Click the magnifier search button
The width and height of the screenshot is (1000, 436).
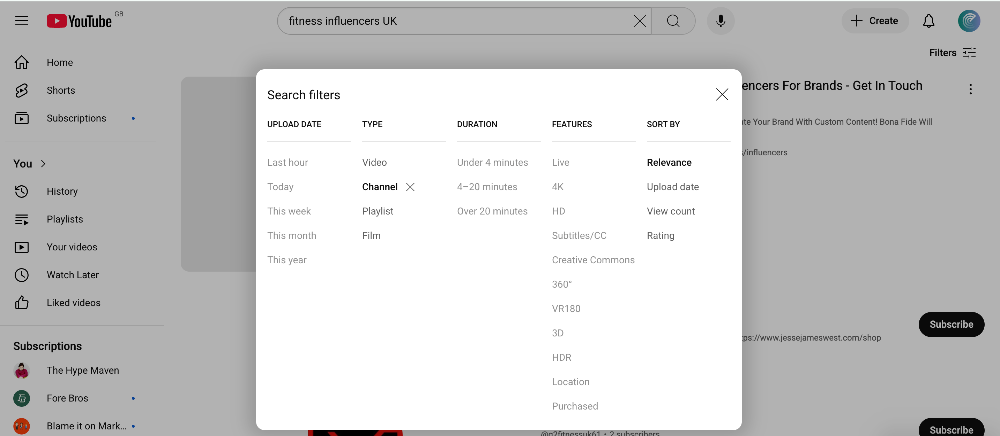pos(674,21)
